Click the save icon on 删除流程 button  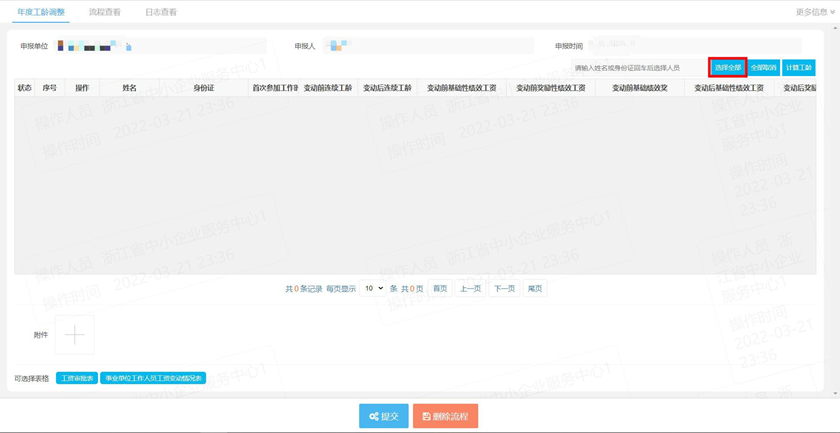[x=426, y=416]
